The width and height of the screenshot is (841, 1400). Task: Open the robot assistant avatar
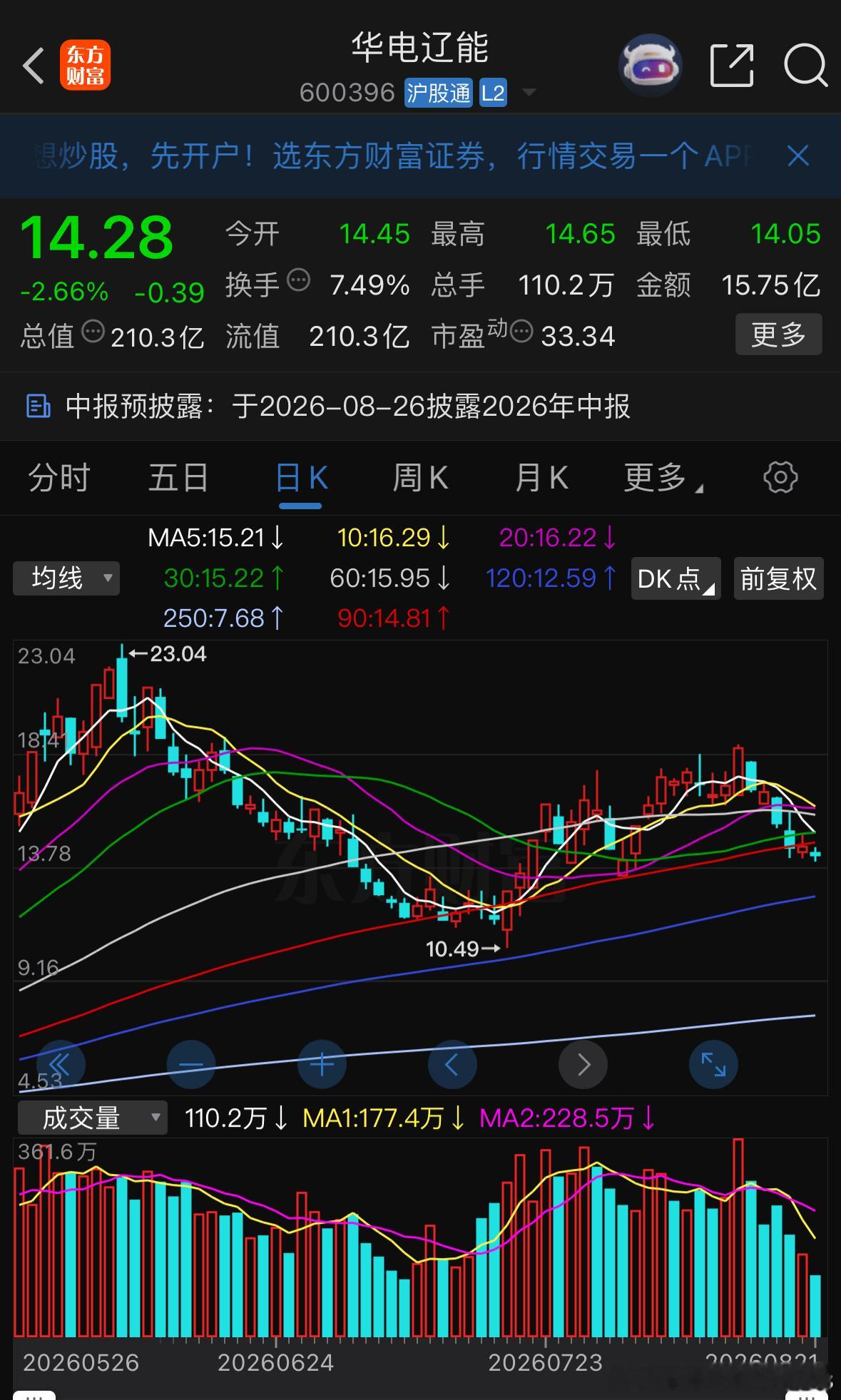[x=650, y=66]
